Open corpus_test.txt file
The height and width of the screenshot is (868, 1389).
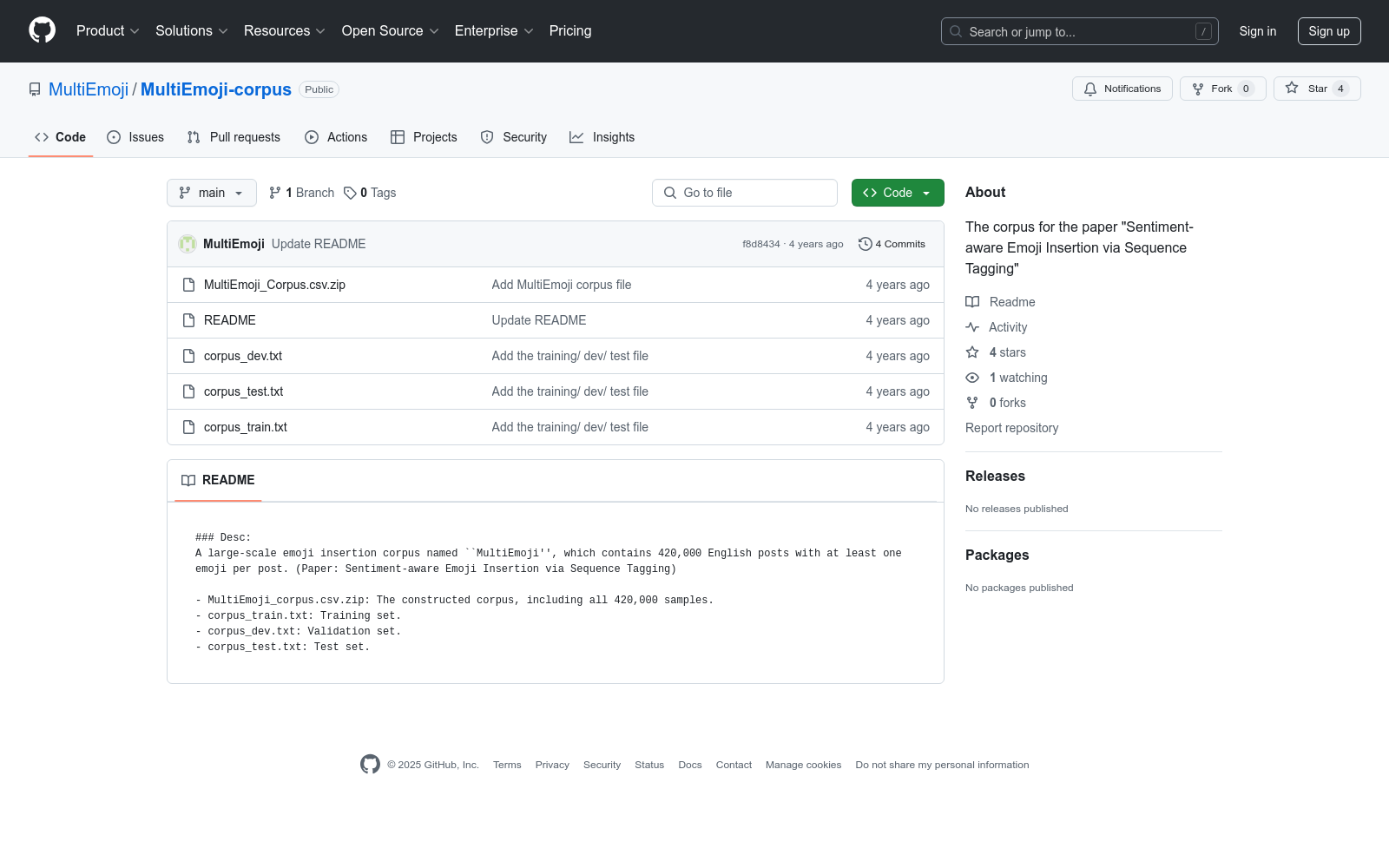click(x=244, y=391)
